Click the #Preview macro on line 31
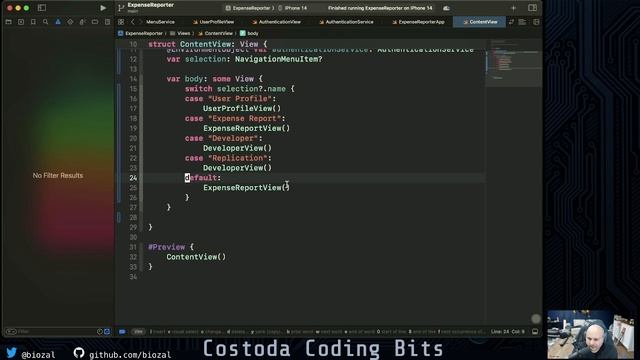Screen dimensions: 640x360 [x=167, y=247]
